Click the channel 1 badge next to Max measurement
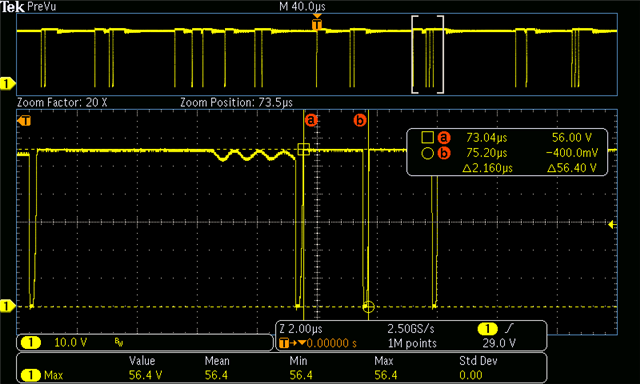 (30, 375)
